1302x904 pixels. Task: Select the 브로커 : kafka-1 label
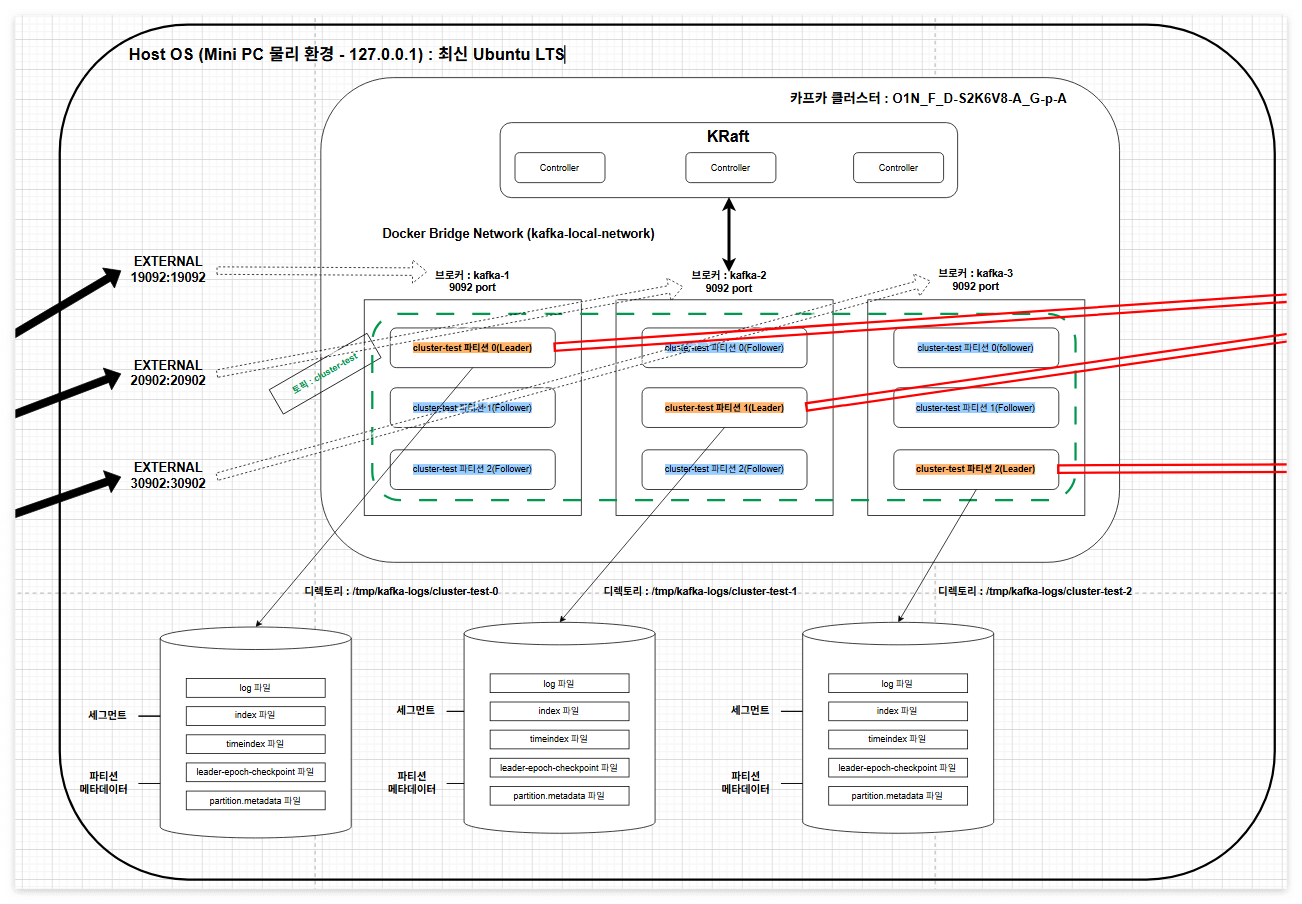(x=472, y=281)
